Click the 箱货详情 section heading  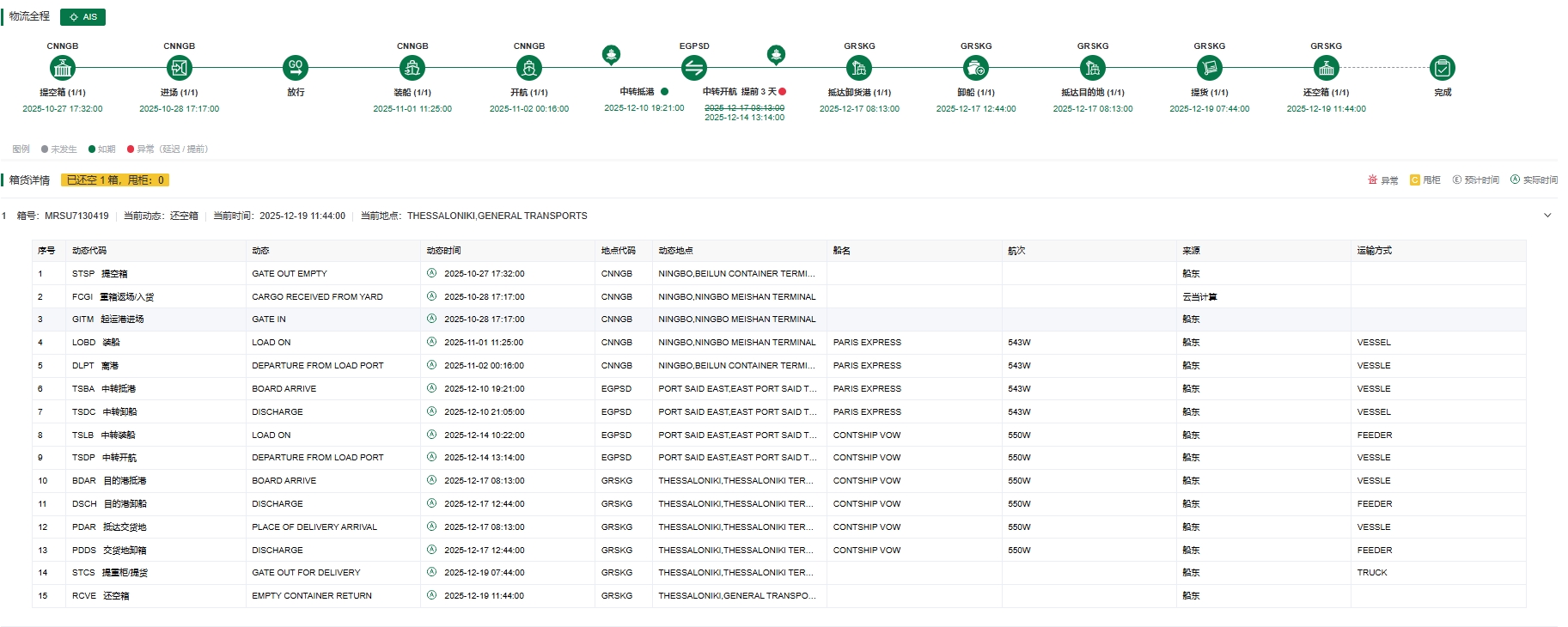click(29, 180)
